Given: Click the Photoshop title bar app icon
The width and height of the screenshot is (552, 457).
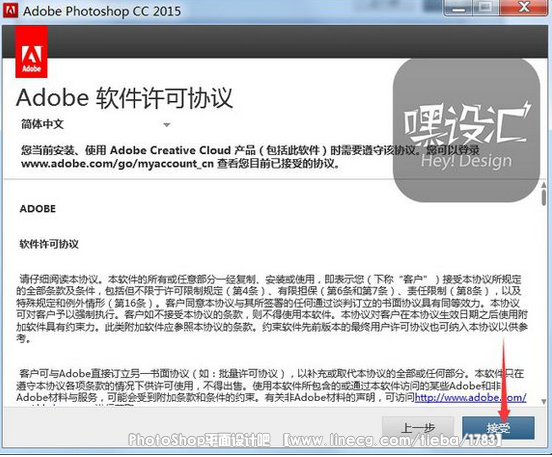Looking at the screenshot, I should pyautogui.click(x=10, y=11).
